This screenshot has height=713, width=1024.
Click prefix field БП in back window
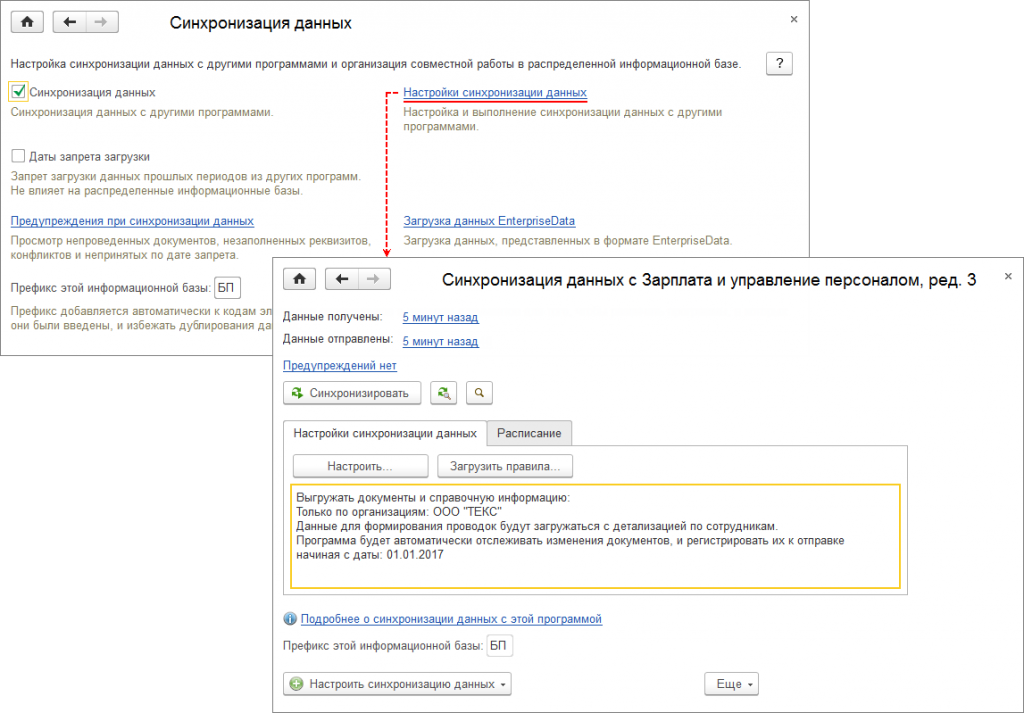click(227, 287)
